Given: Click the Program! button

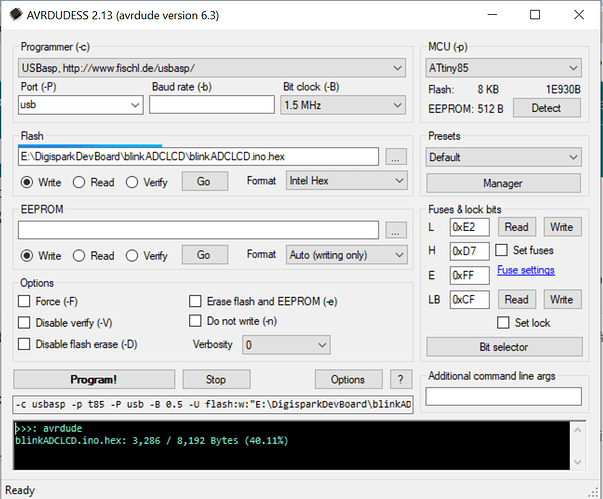Looking at the screenshot, I should coord(94,379).
